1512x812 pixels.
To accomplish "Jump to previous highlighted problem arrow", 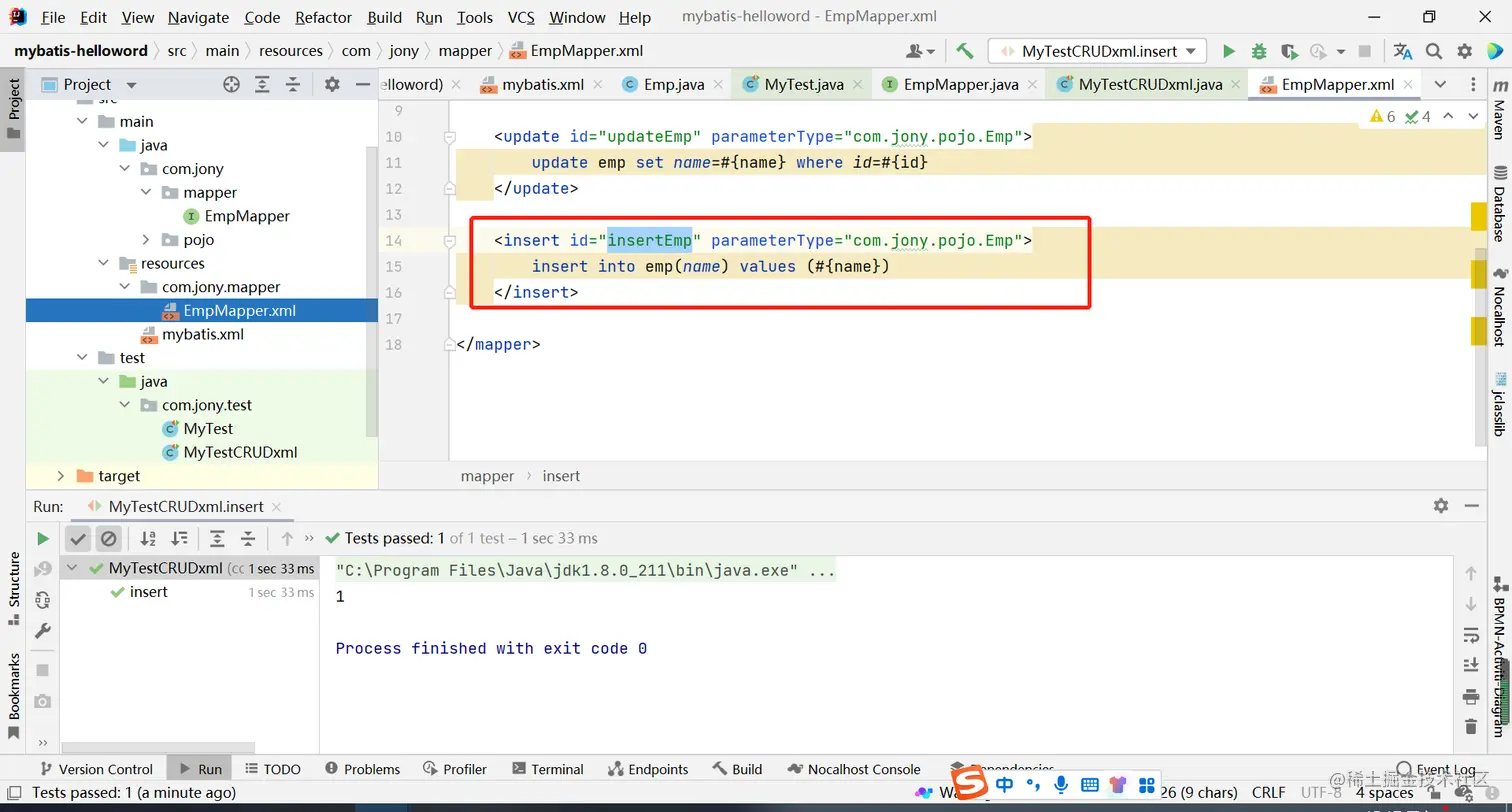I will (x=1448, y=117).
